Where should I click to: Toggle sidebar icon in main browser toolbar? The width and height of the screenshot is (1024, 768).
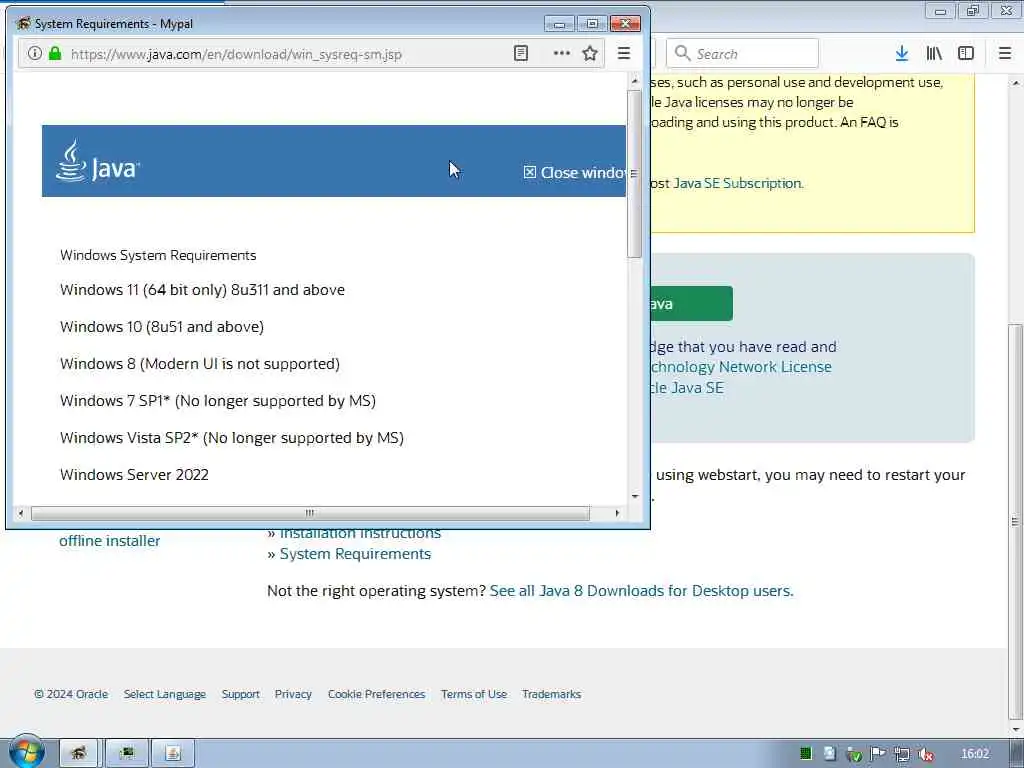click(x=965, y=54)
